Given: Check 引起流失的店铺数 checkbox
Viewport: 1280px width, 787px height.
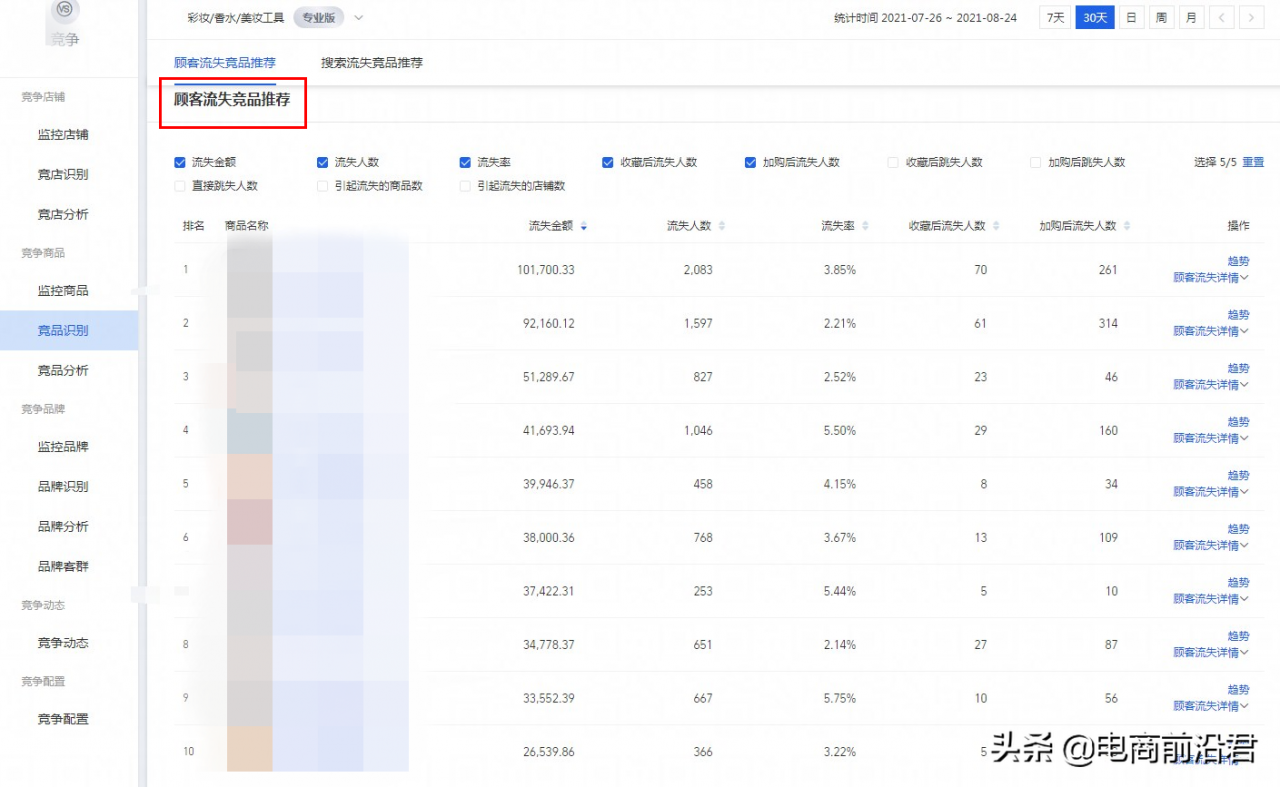Looking at the screenshot, I should (465, 186).
